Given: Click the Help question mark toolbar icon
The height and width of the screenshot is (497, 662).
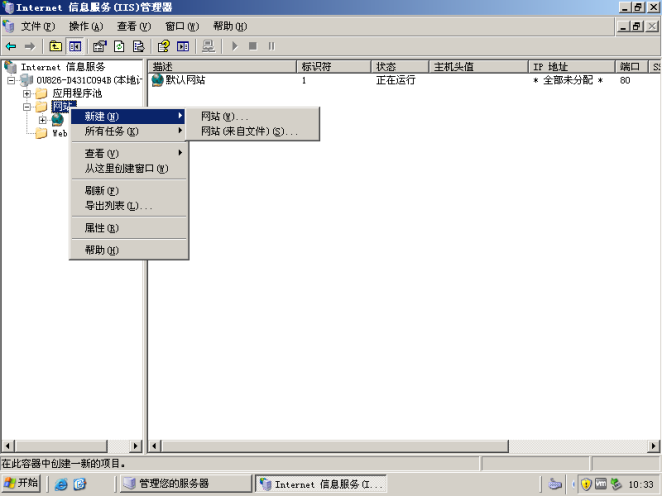Looking at the screenshot, I should pos(163,46).
